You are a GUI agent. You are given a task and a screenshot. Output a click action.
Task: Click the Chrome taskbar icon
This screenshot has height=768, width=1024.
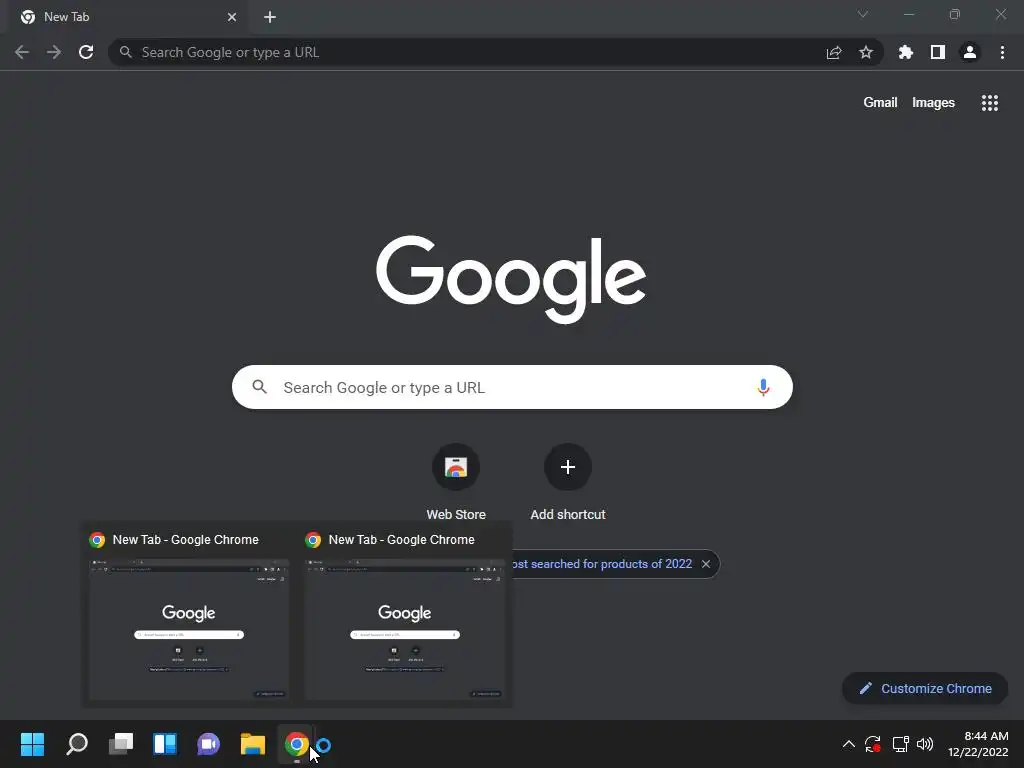click(296, 744)
